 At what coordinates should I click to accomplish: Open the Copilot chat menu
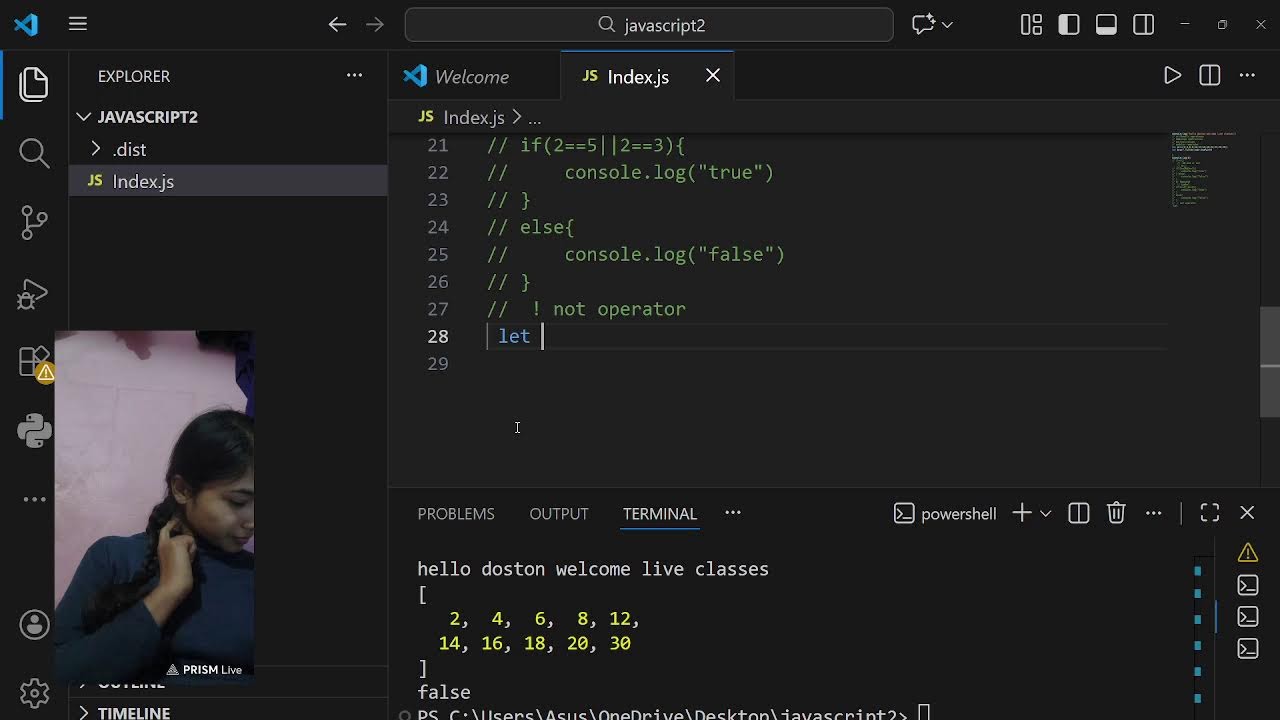932,24
